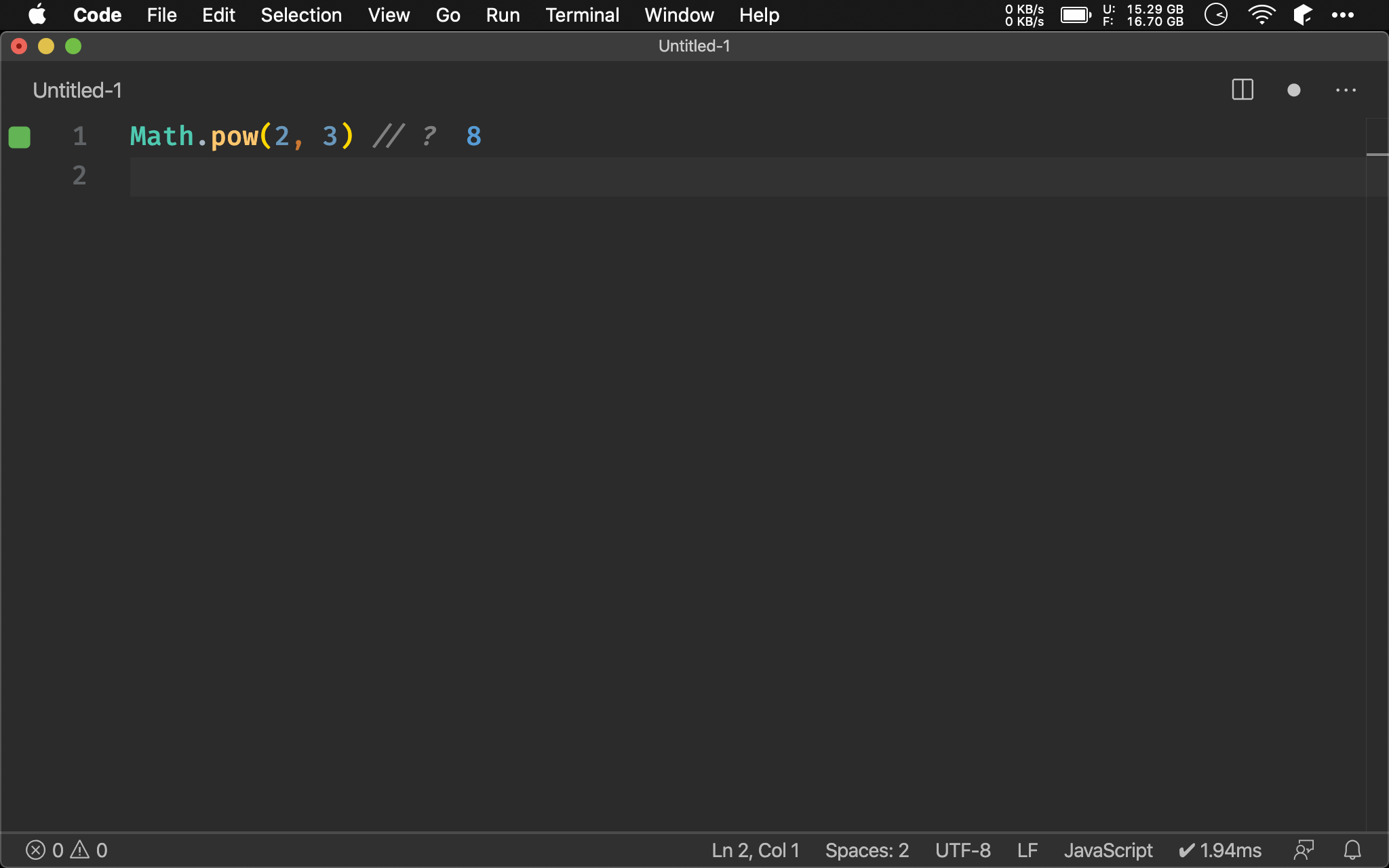Open the Terminal menu
1389x868 pixels.
click(x=582, y=15)
